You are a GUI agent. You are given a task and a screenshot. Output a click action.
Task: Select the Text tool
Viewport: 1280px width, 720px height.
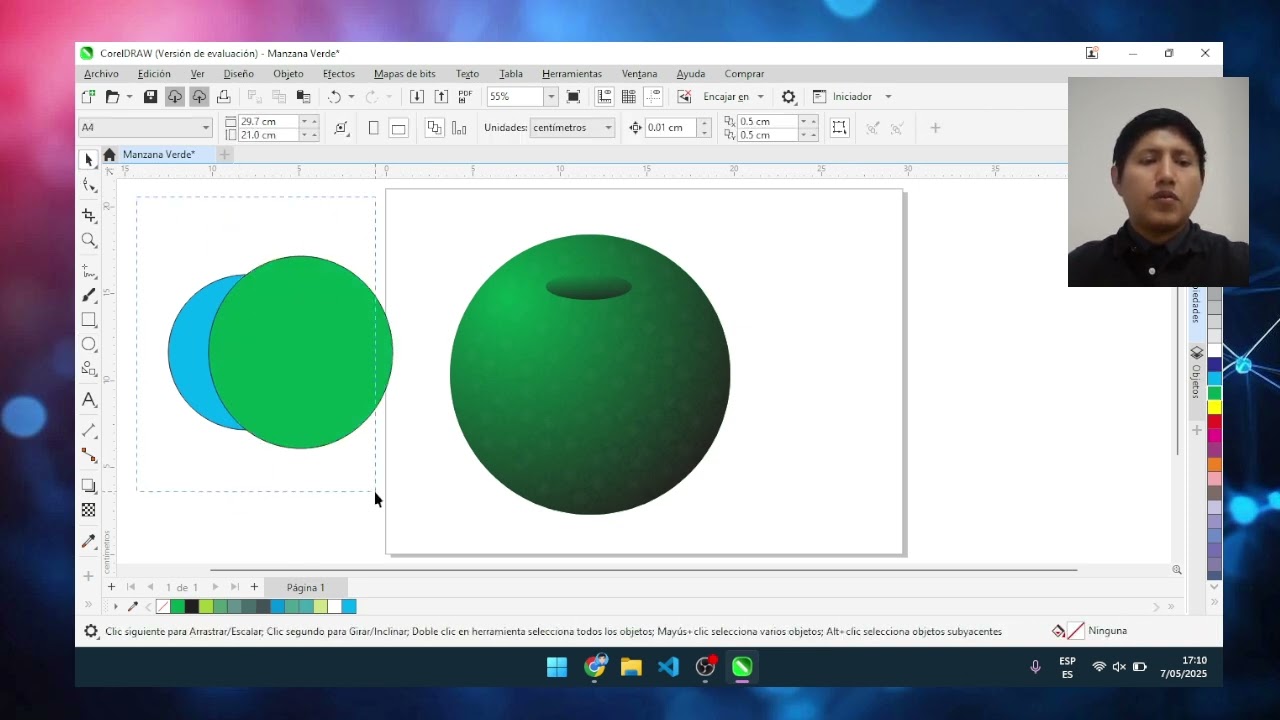click(89, 400)
